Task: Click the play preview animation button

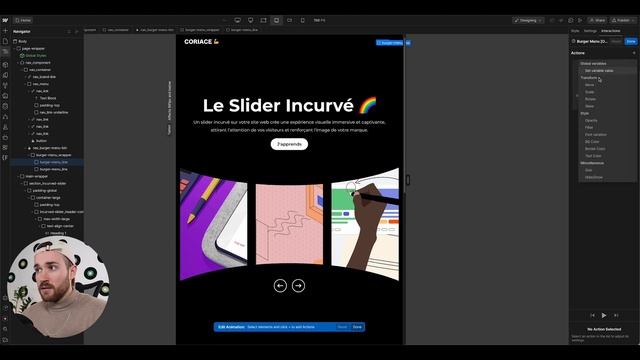Action: [x=604, y=315]
